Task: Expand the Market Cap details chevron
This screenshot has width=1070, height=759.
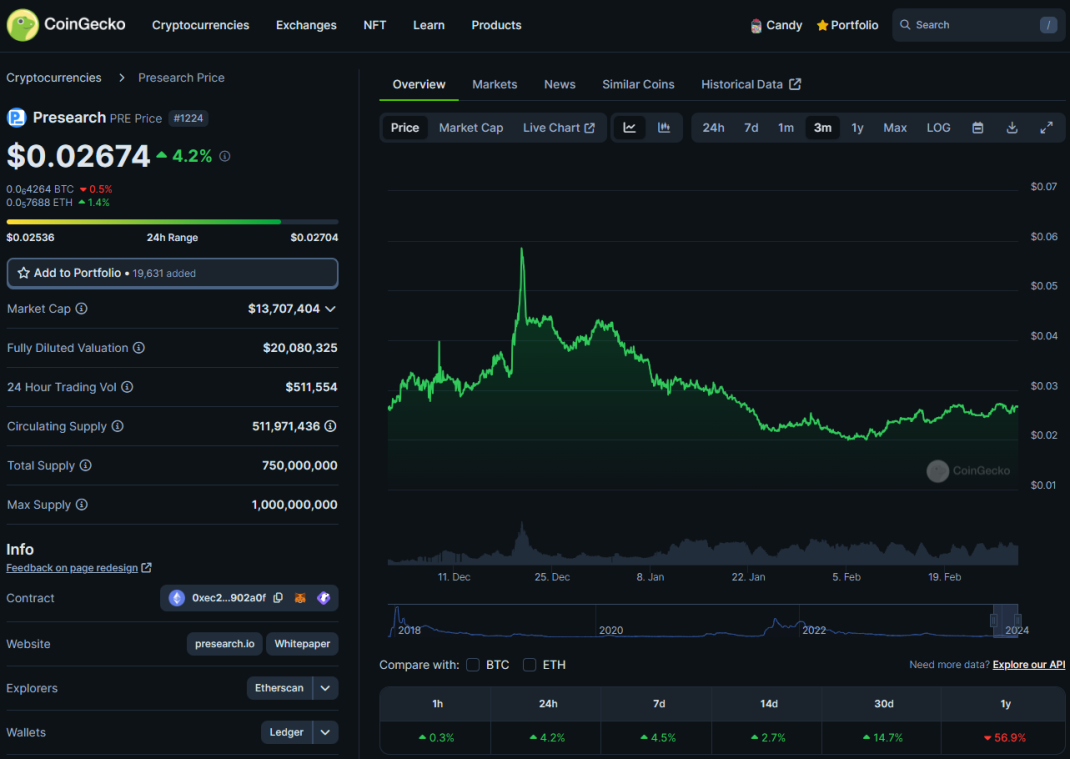Action: tap(330, 309)
